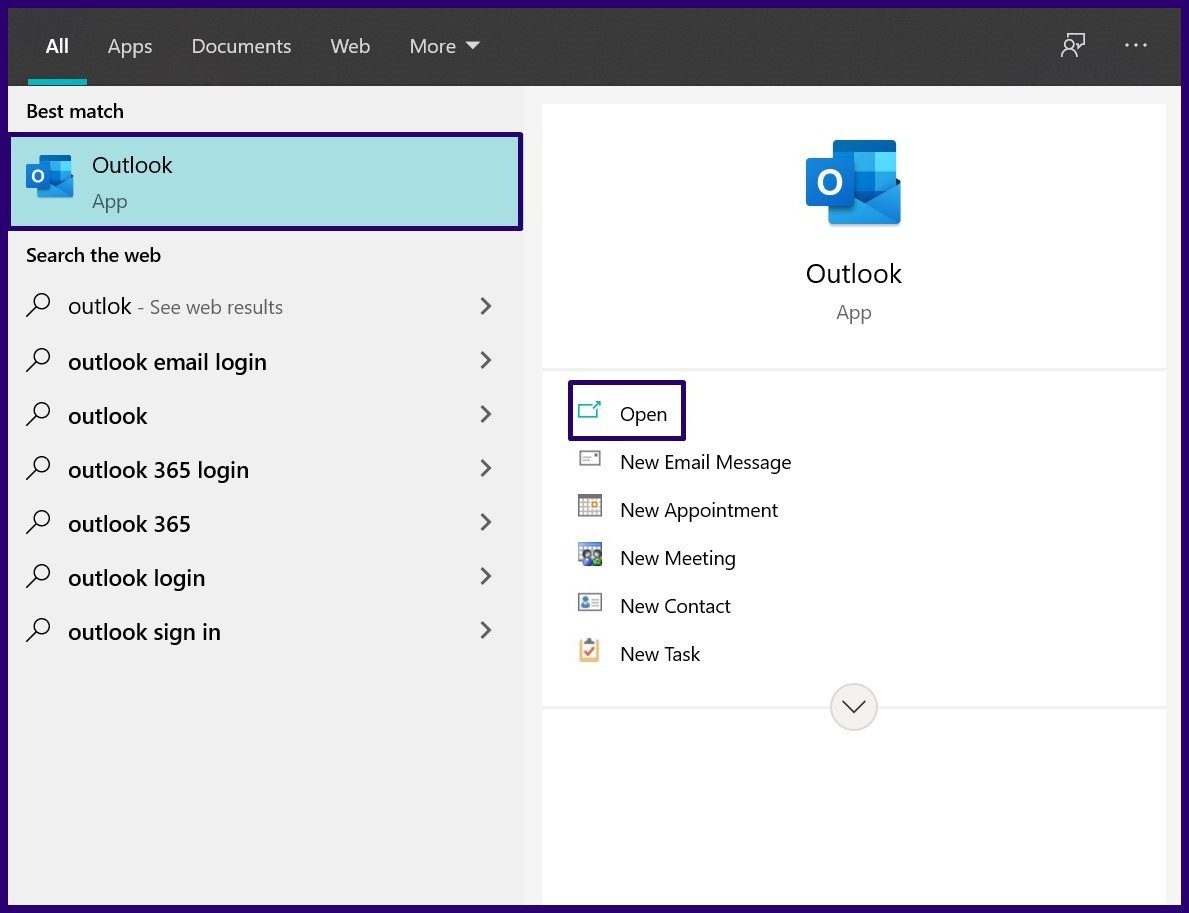This screenshot has height=913, width=1189.
Task: Click search icon next to 'outlook login'
Action: 38,576
